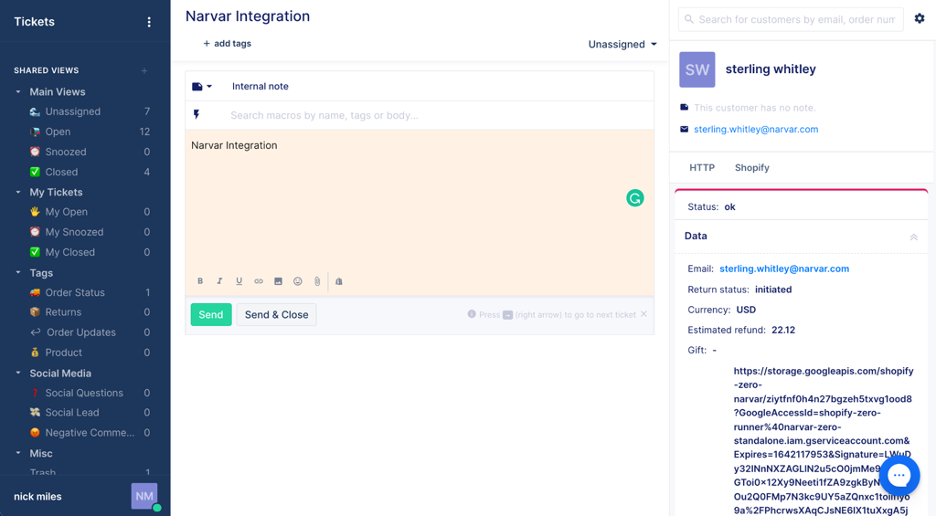
Task: Dismiss the next-ticket shortcut hint
Action: coord(644,314)
